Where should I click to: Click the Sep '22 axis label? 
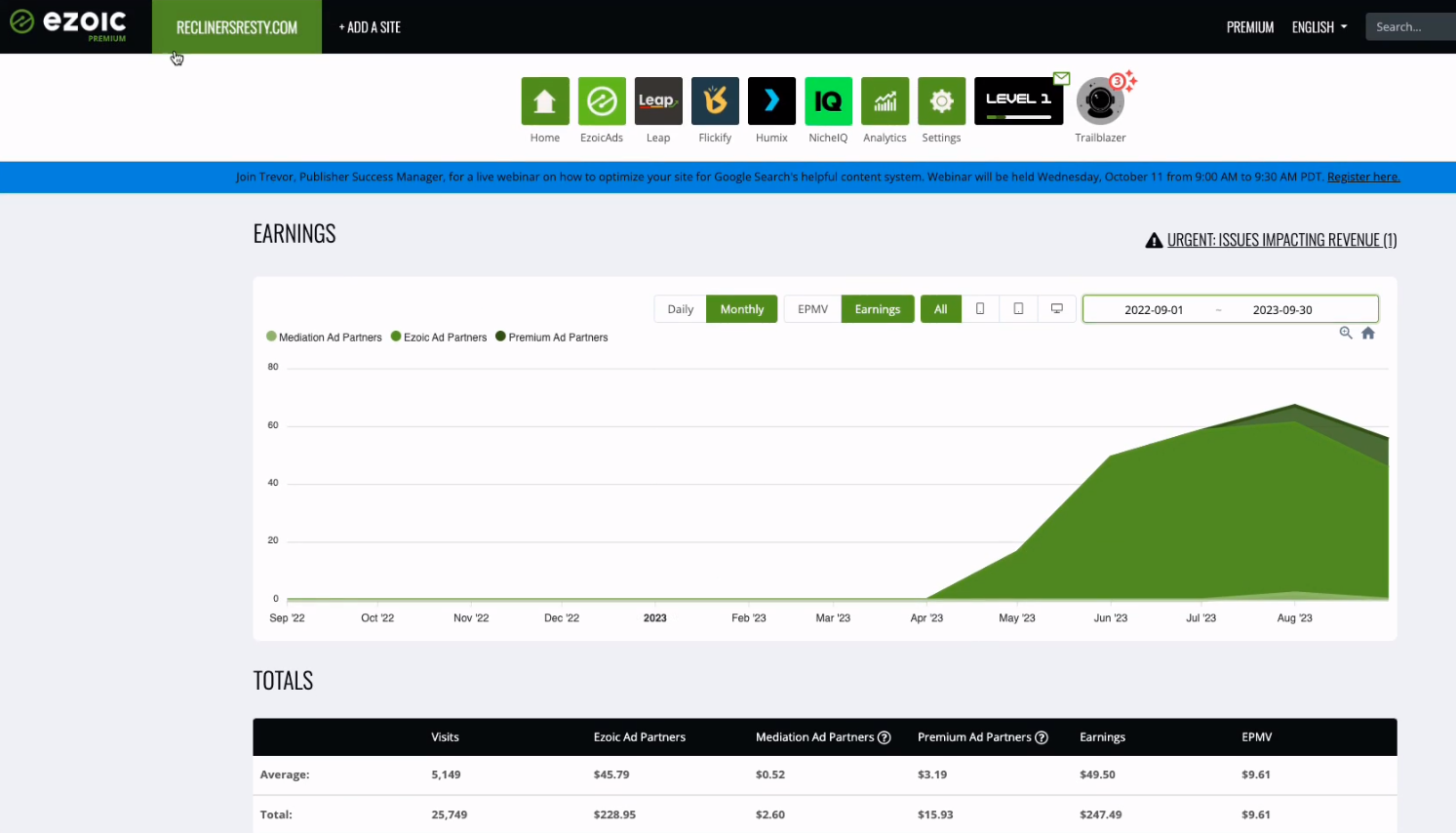(287, 618)
